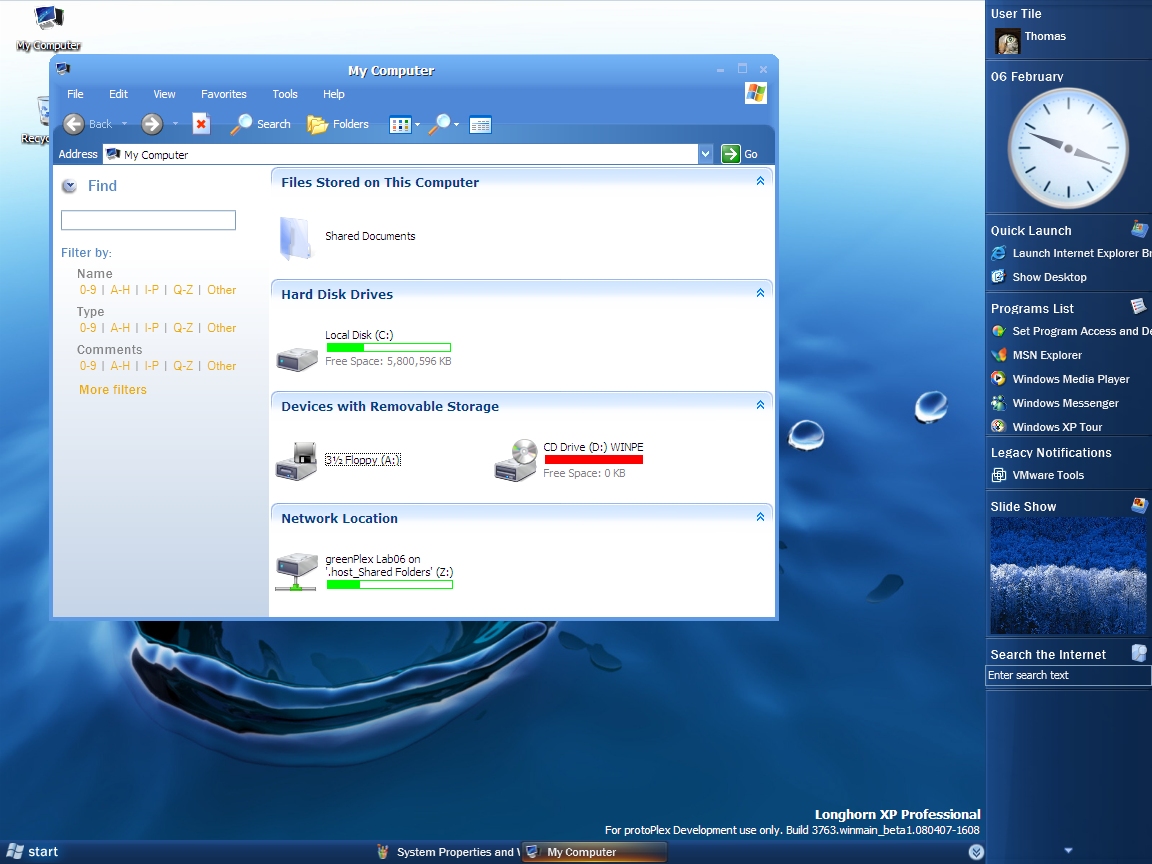Image resolution: width=1152 pixels, height=864 pixels.
Task: Click the analog clock in sidebar
Action: click(x=1068, y=148)
